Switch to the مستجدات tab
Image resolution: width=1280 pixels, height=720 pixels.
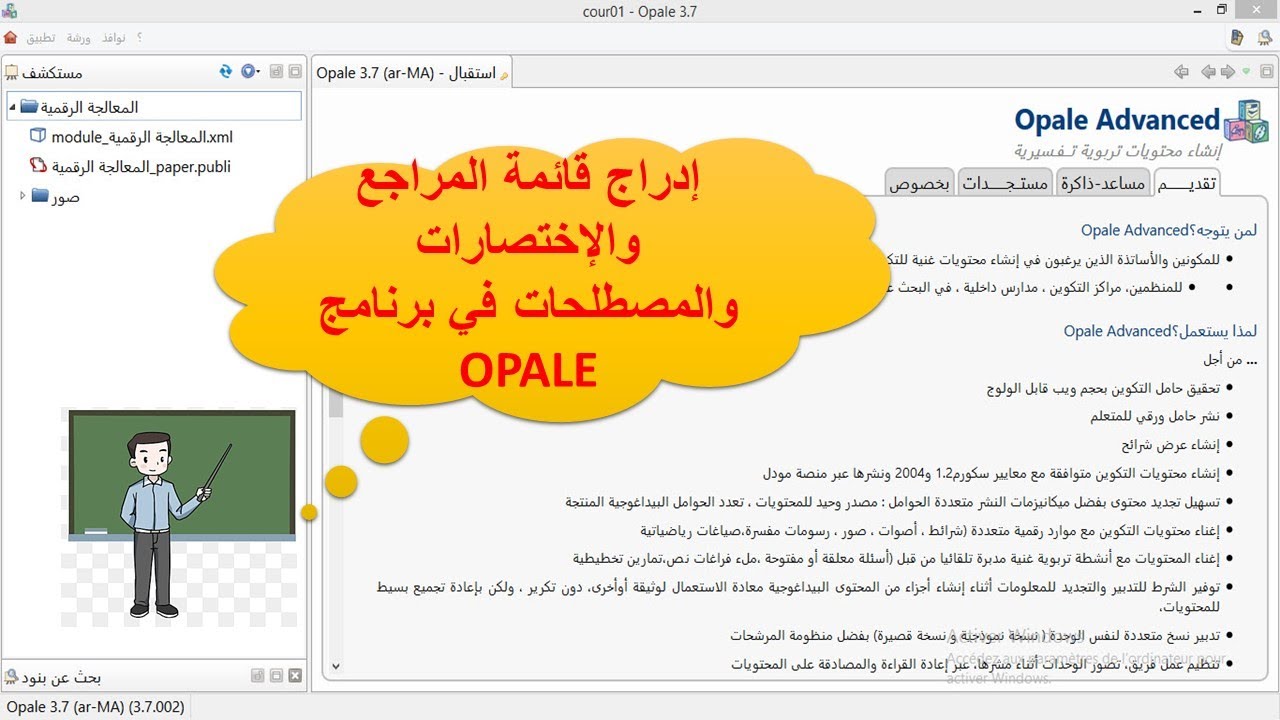click(x=1005, y=183)
